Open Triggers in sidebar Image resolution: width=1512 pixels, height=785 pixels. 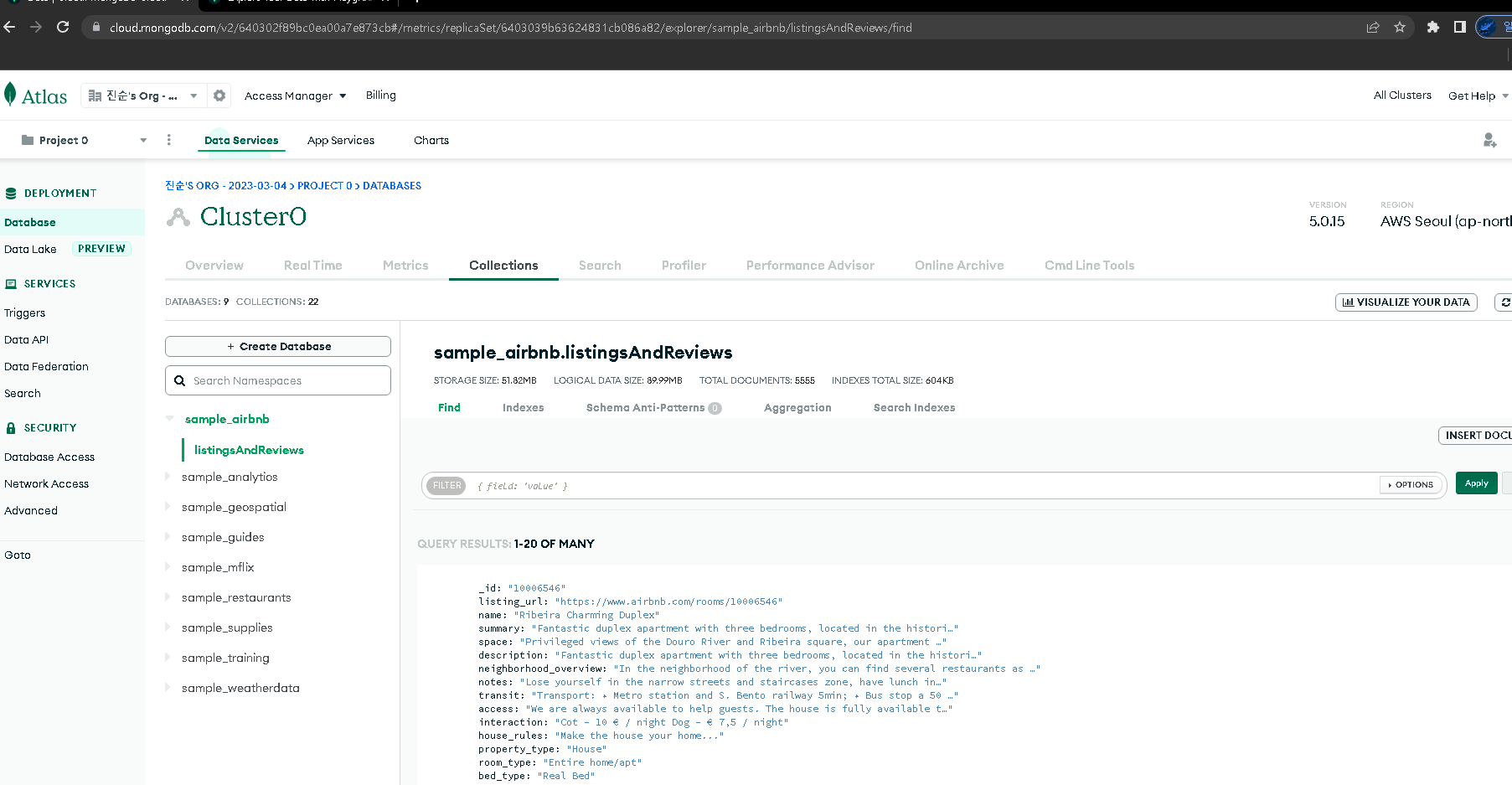click(x=25, y=313)
